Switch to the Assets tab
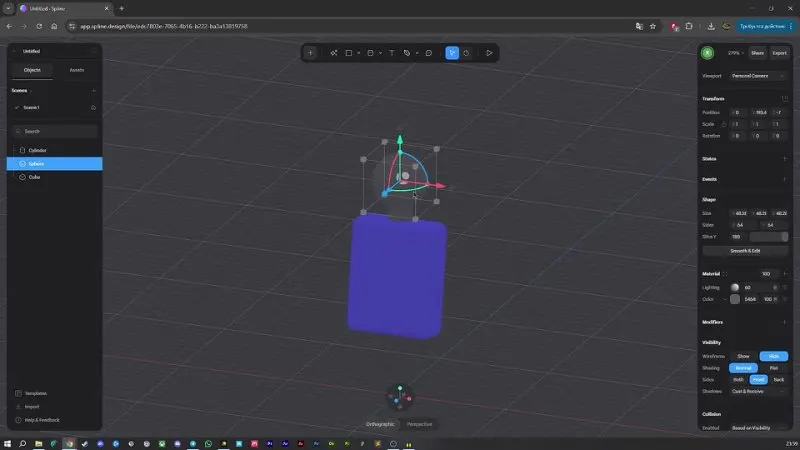This screenshot has height=450, width=800. (x=77, y=70)
